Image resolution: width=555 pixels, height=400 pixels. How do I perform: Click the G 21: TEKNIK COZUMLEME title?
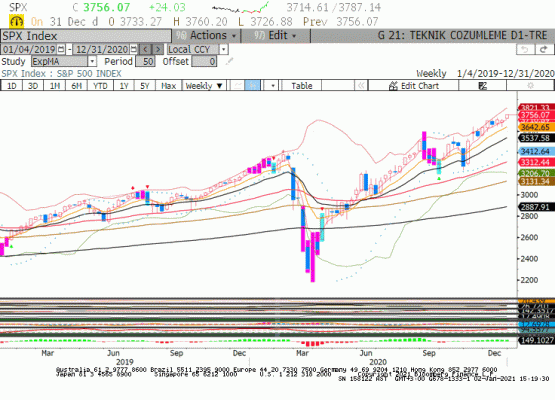(462, 35)
